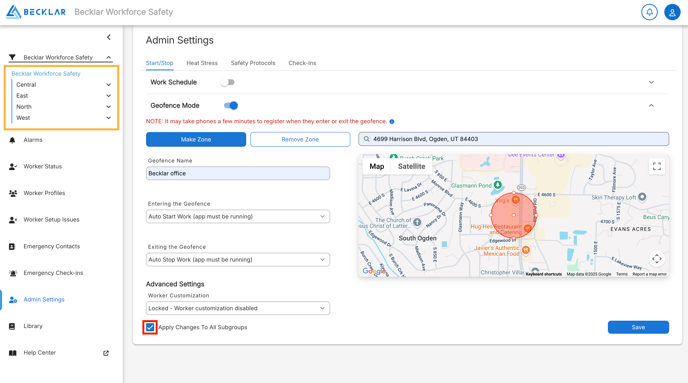The image size is (688, 383).
Task: Switch to the Safety Protocols tab
Action: click(253, 63)
